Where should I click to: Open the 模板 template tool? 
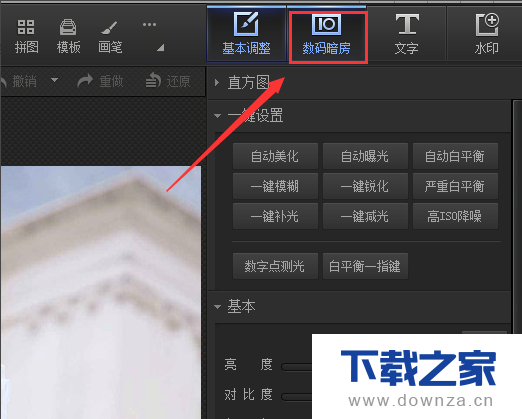68,36
